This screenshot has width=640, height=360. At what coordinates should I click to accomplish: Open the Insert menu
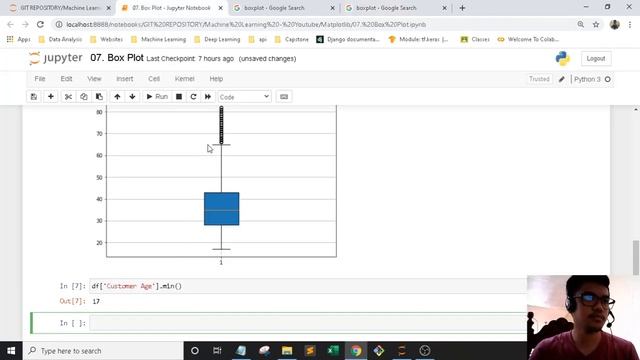124,79
